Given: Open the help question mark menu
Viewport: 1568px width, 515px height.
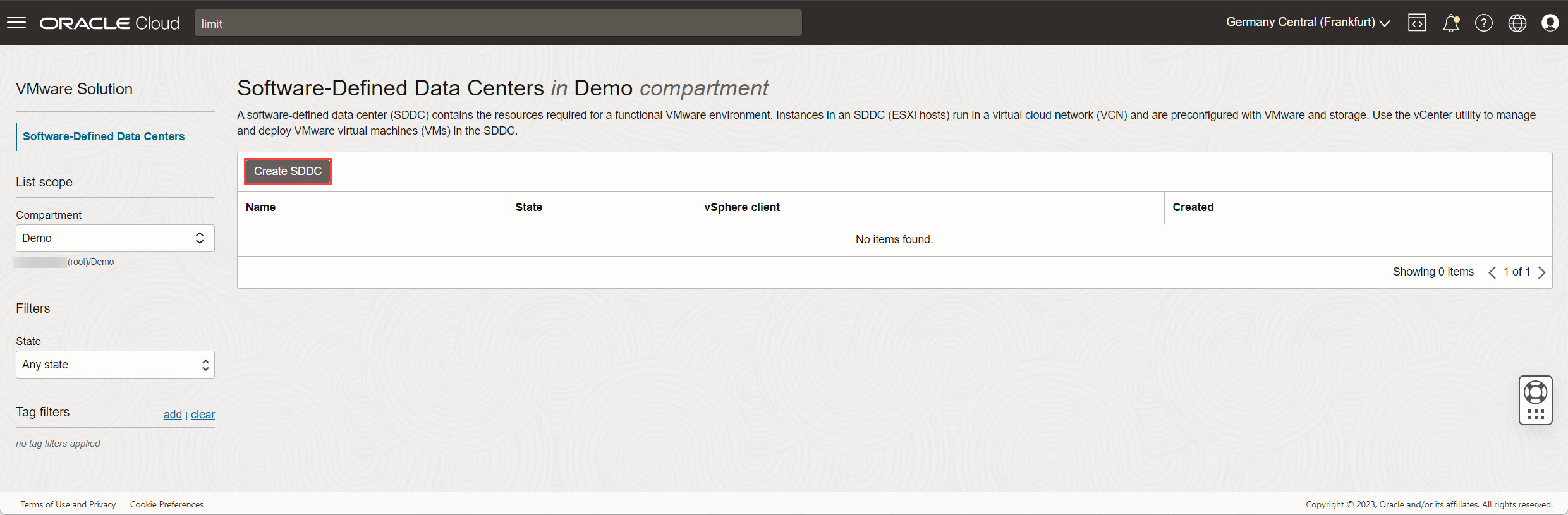Looking at the screenshot, I should pyautogui.click(x=1484, y=23).
